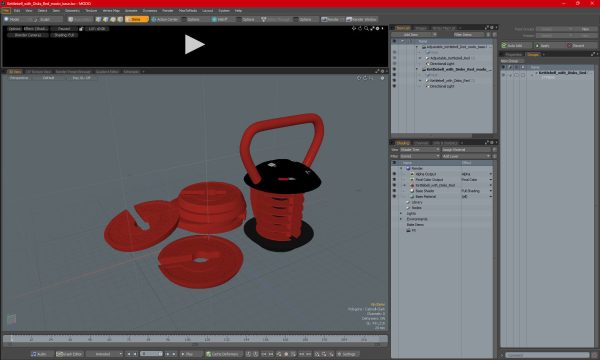Toggle visibility of the group in Groups panel
The height and width of the screenshot is (360, 600).
pyautogui.click(x=504, y=74)
